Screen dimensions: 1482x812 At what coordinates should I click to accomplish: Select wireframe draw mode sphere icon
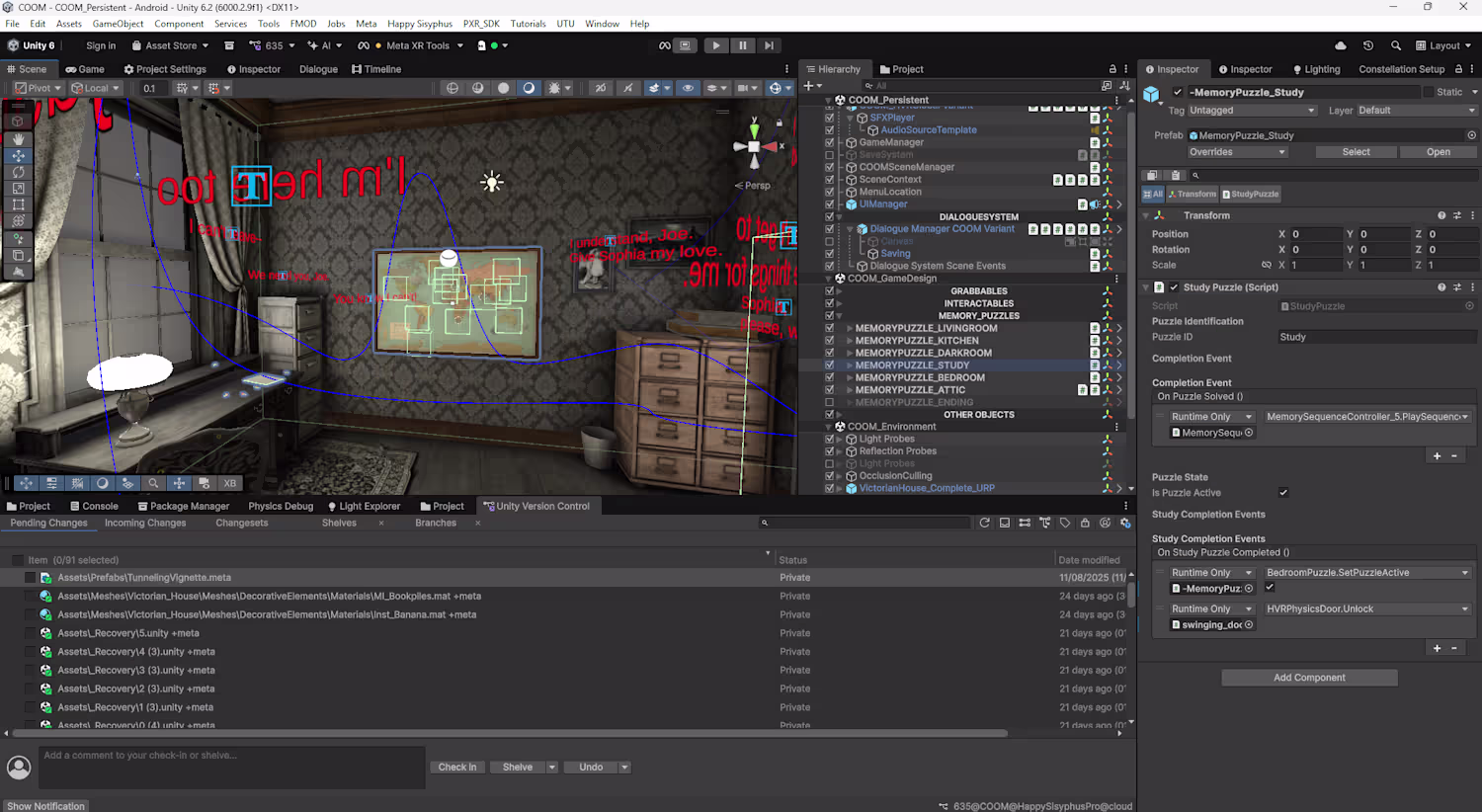[x=453, y=88]
